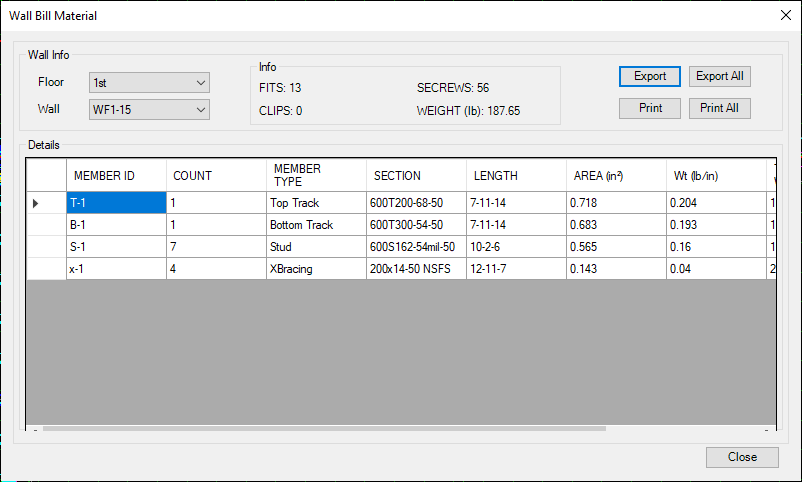
Task: Close the Wall Bill Material window
Action: (x=784, y=16)
